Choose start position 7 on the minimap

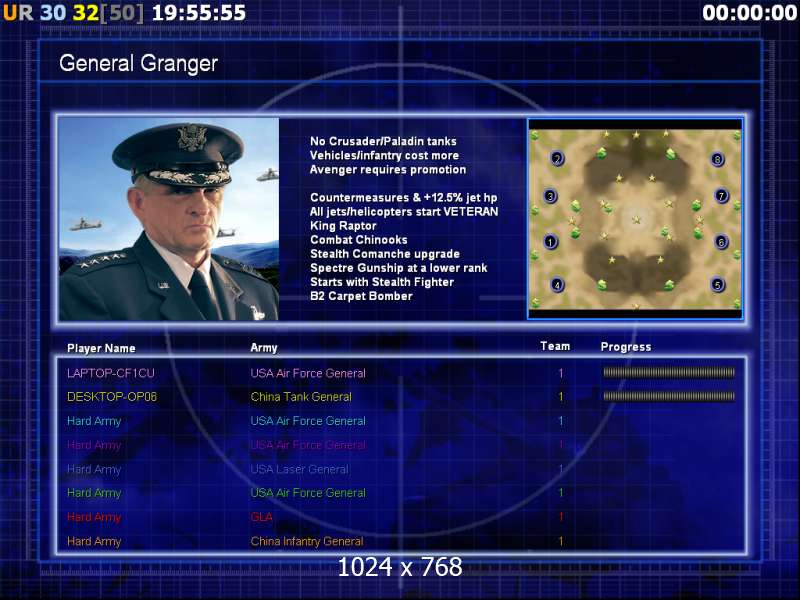click(721, 195)
